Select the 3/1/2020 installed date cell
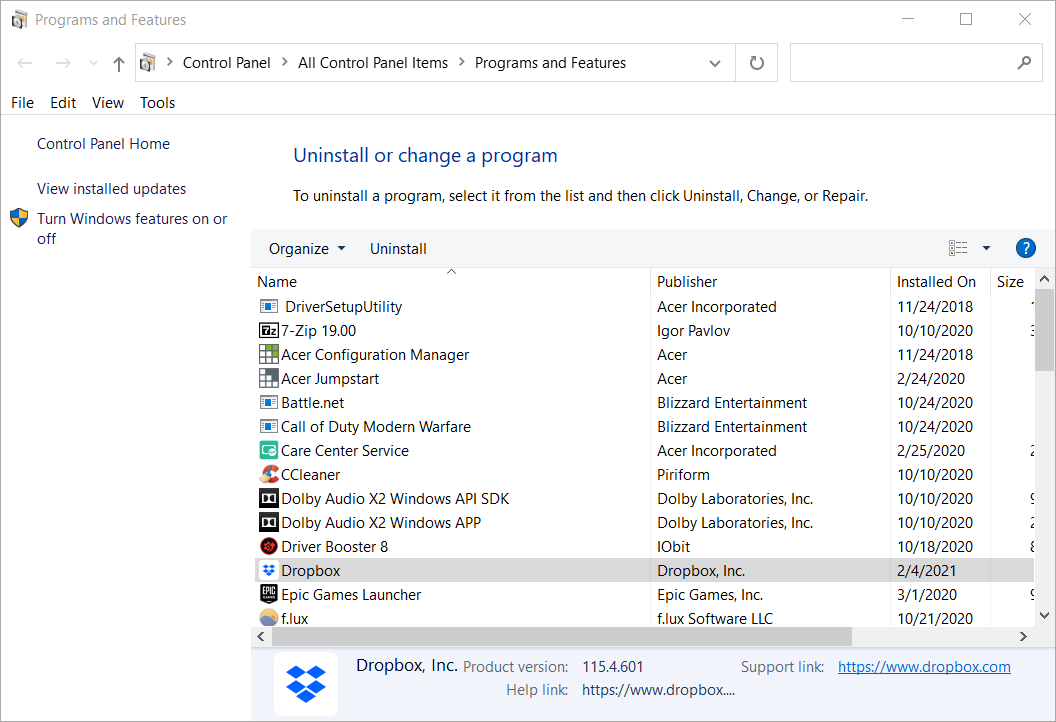The image size is (1056, 722). coord(927,595)
